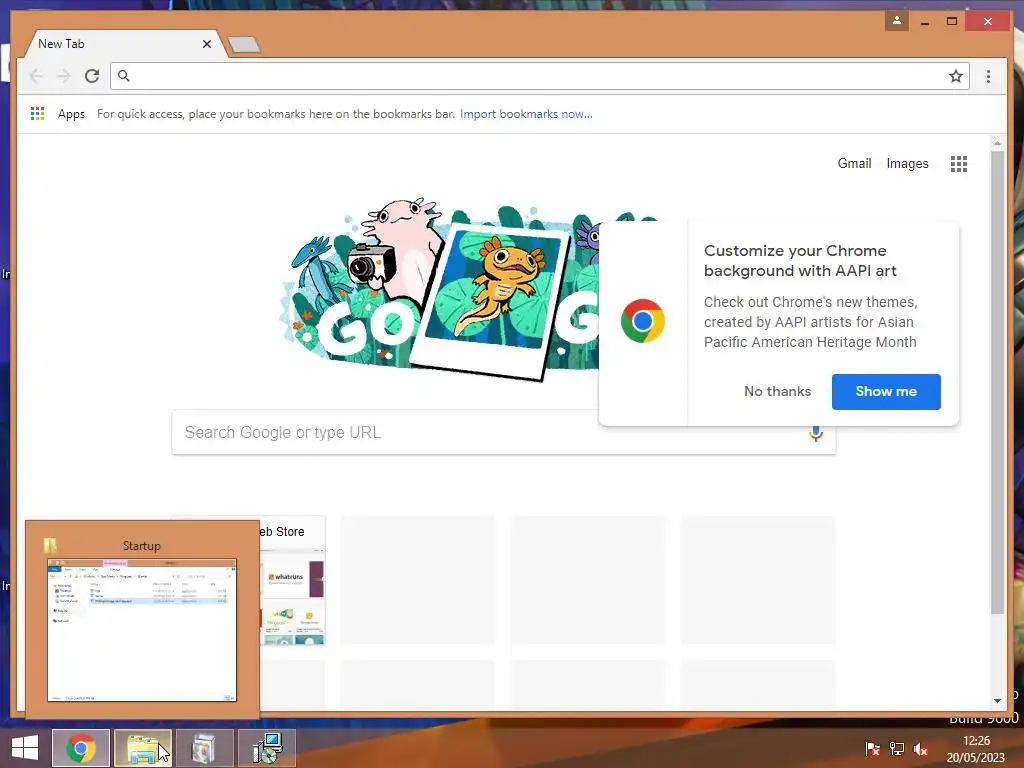Open the Gmail link

coord(854,163)
